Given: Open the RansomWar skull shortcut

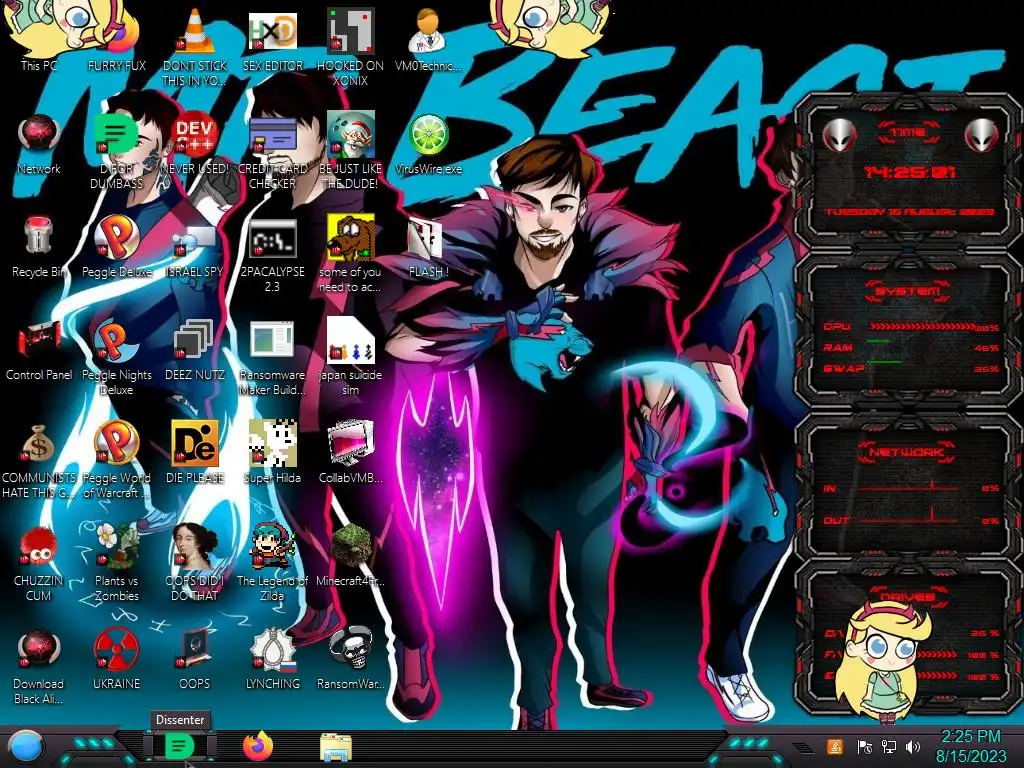Looking at the screenshot, I should pyautogui.click(x=350, y=658).
